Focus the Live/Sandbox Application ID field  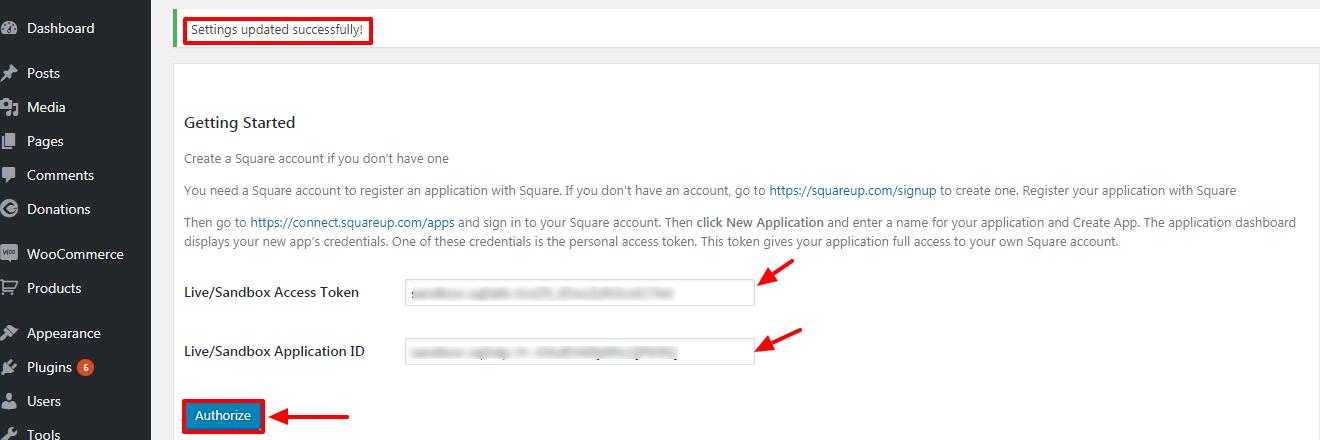579,351
